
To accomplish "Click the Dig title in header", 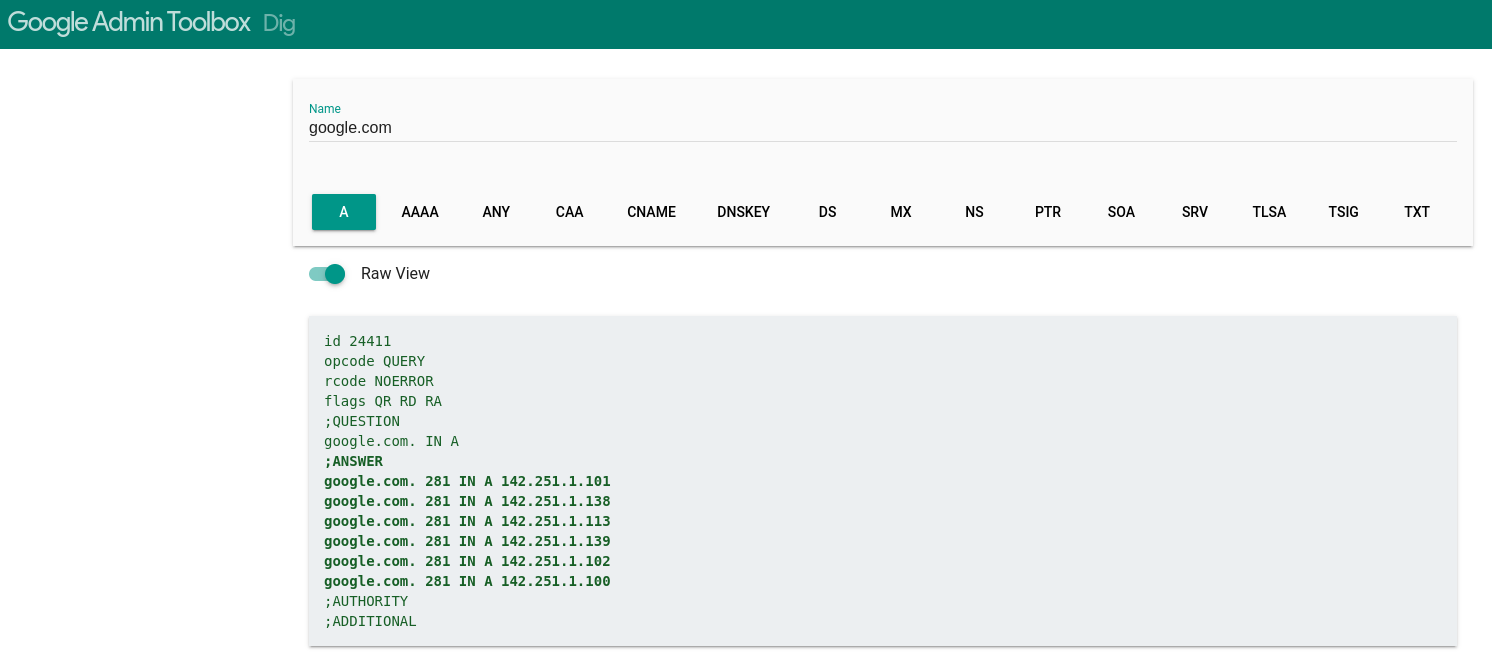I will (279, 24).
